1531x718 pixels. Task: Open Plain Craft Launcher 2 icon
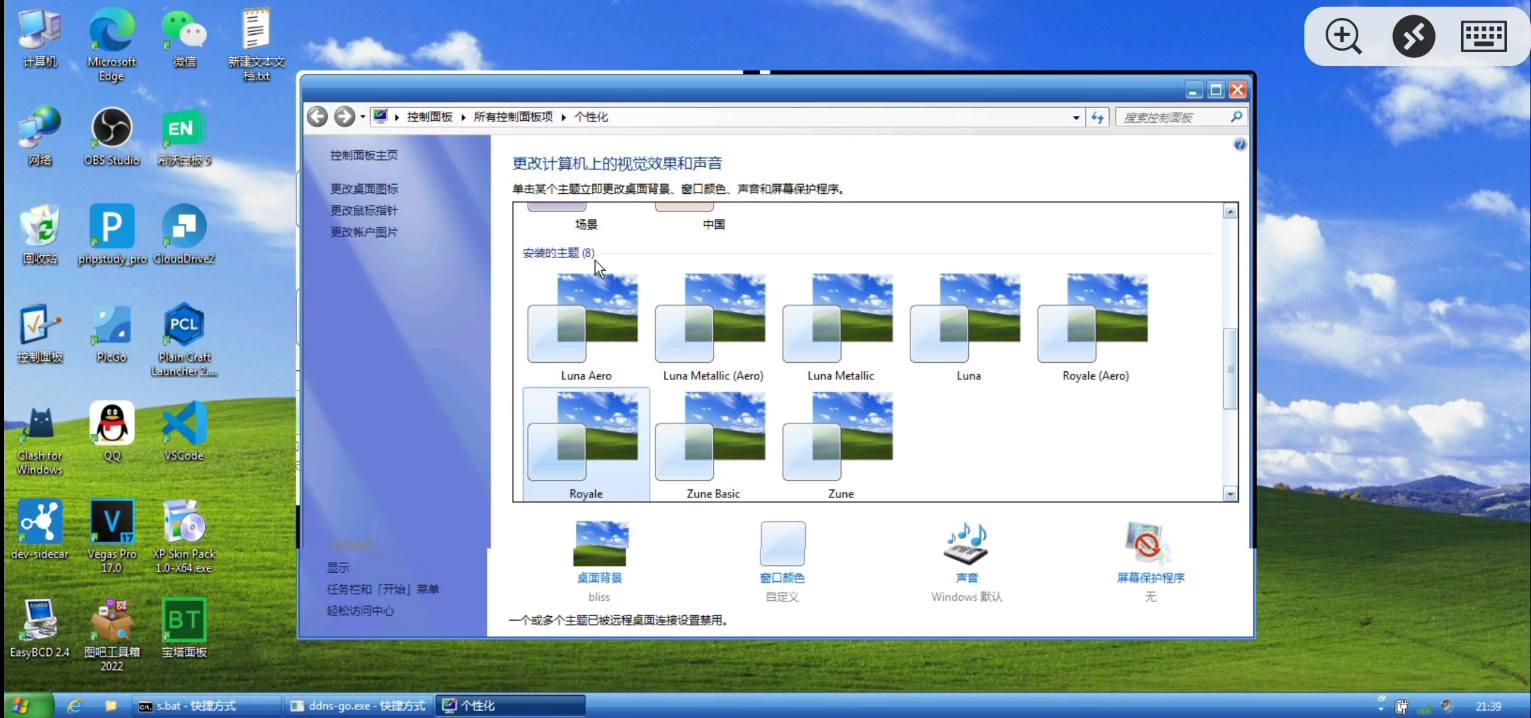[185, 340]
